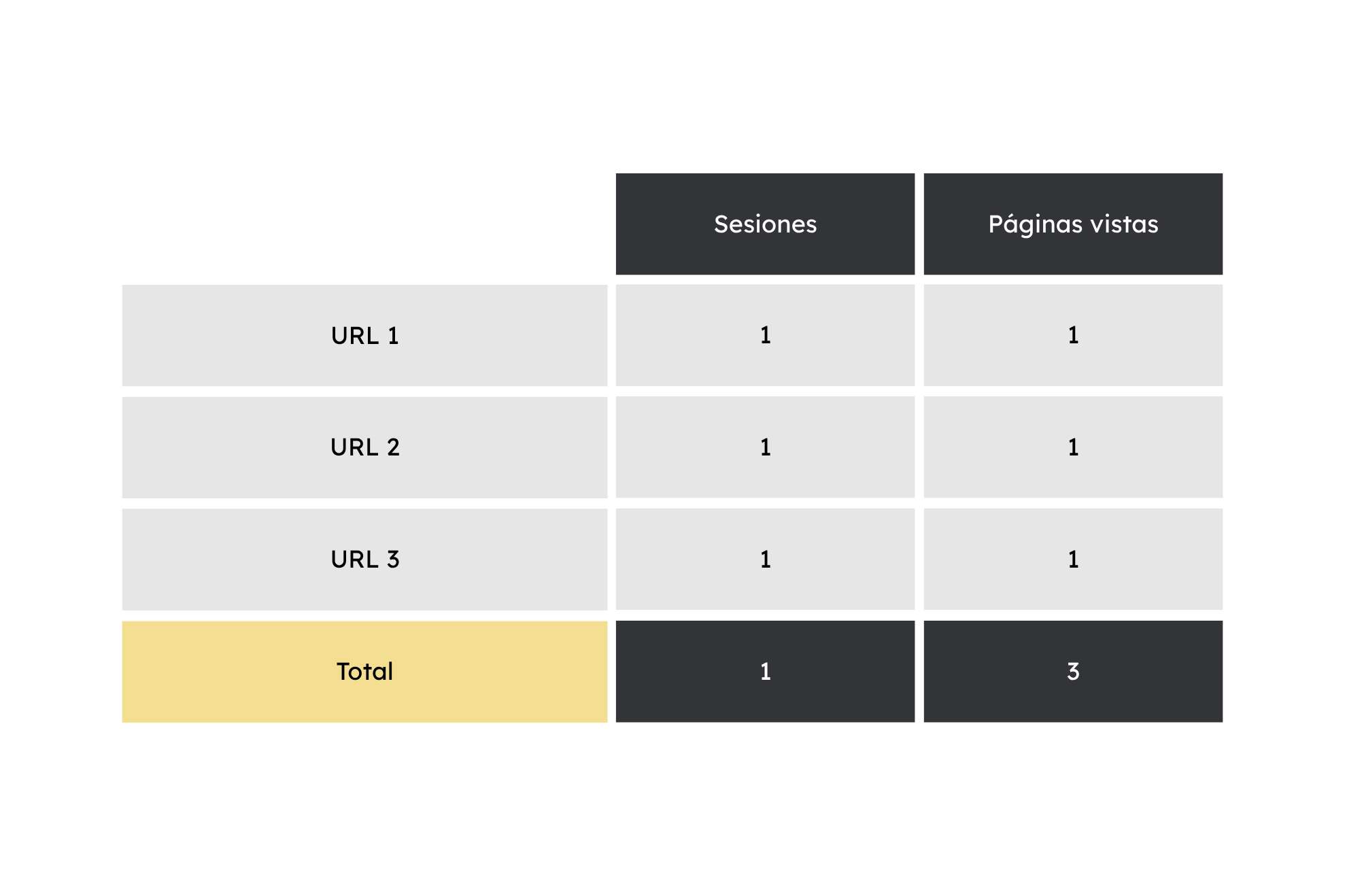The width and height of the screenshot is (1345, 896).
Task: Select the URL 2 row label cell
Action: tap(364, 447)
